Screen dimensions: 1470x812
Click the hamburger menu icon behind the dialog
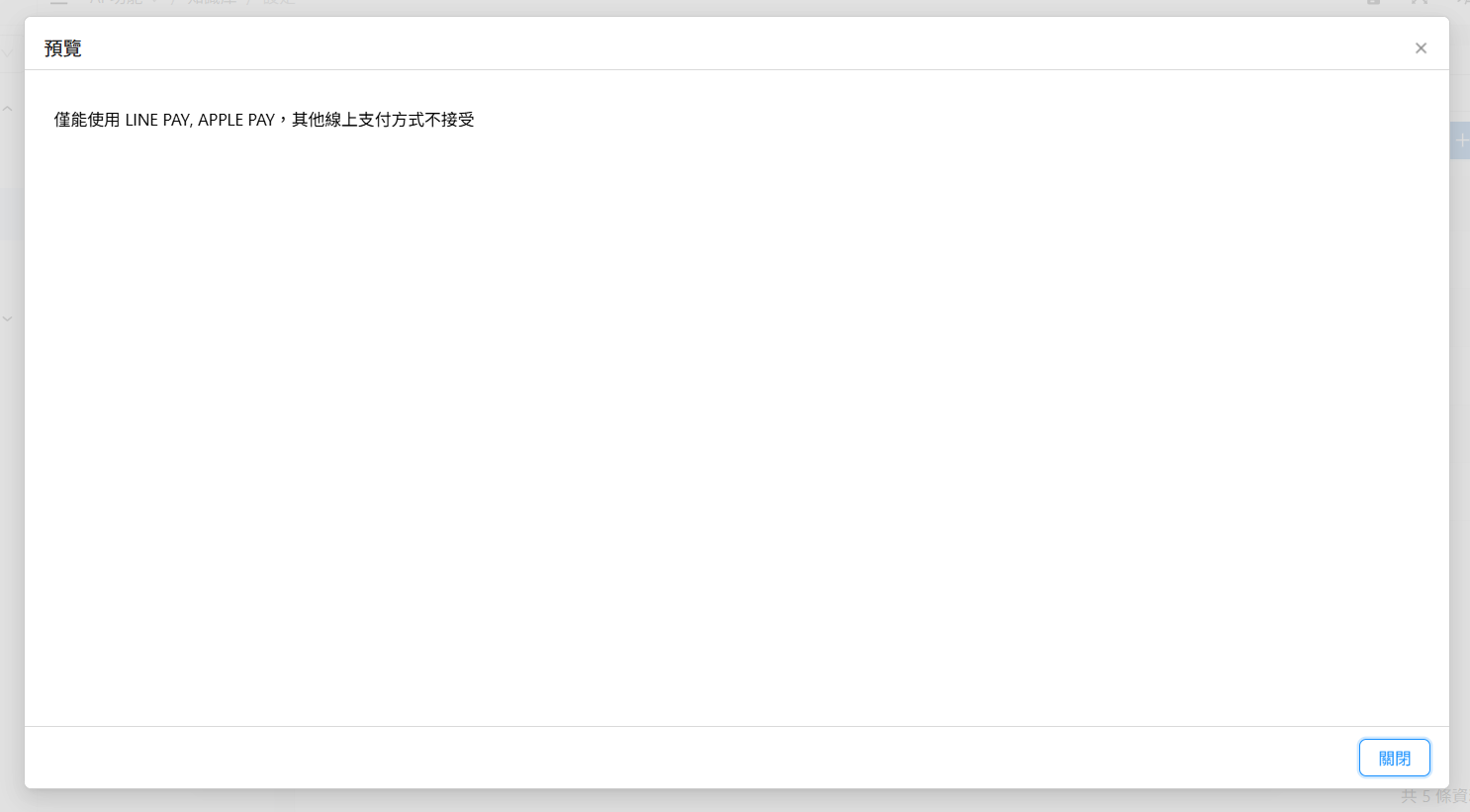click(59, 4)
